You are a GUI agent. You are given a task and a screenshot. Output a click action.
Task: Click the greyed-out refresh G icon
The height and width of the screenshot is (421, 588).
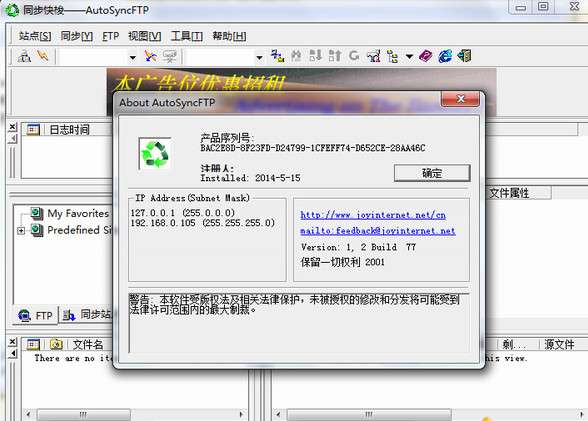[354, 56]
